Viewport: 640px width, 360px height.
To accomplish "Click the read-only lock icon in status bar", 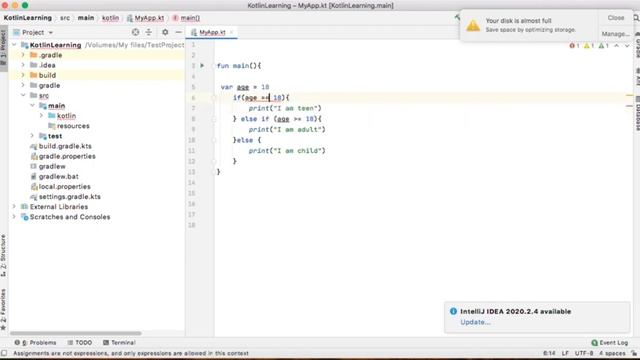I will (634, 353).
